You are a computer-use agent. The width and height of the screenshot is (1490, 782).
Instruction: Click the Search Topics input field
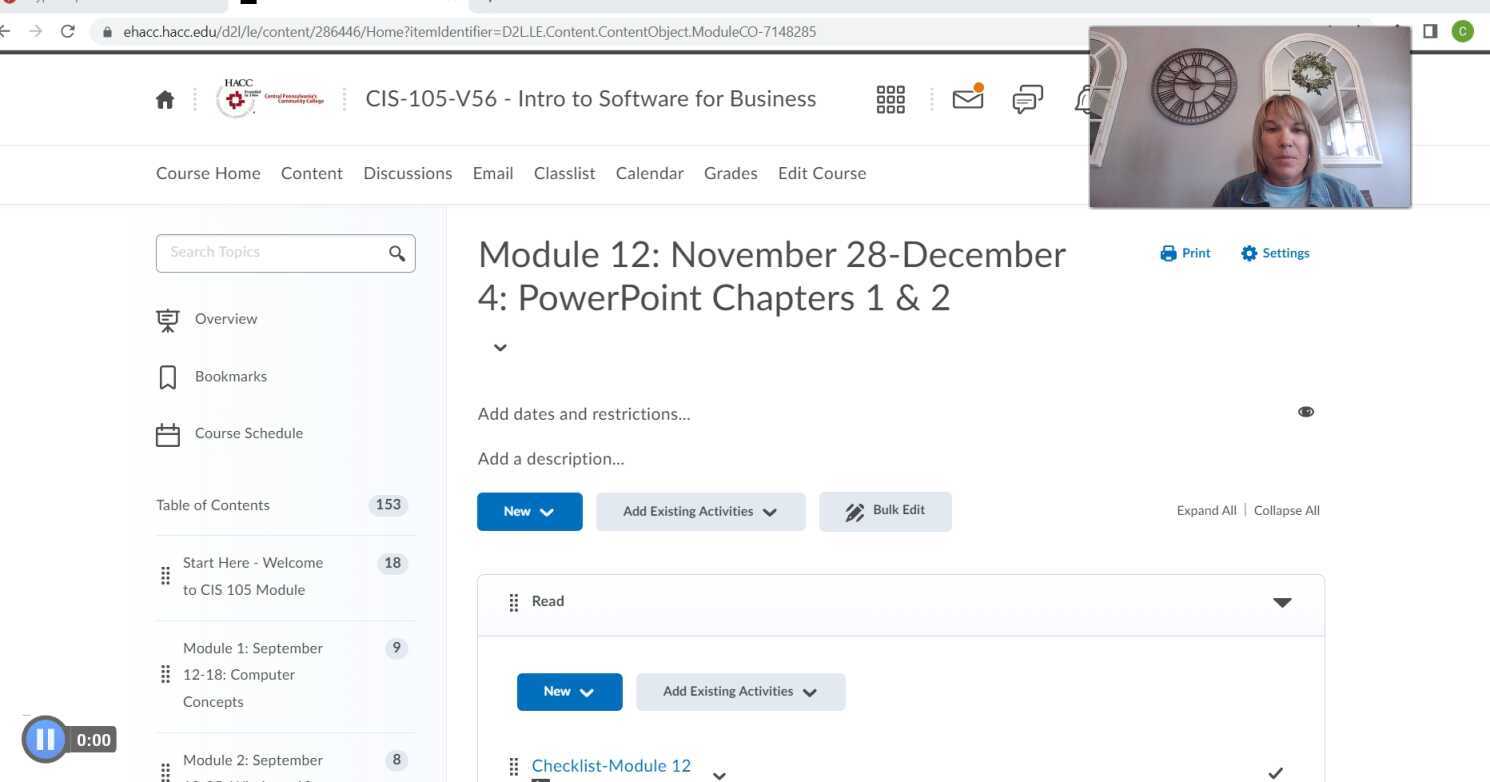coord(270,253)
